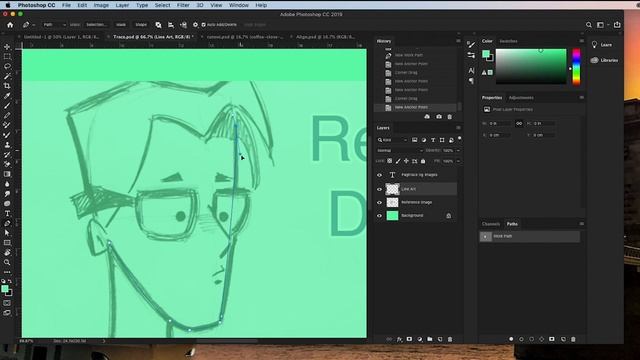This screenshot has width=640, height=360.
Task: Toggle Auto Add/Delete checkbox
Action: click(x=203, y=25)
